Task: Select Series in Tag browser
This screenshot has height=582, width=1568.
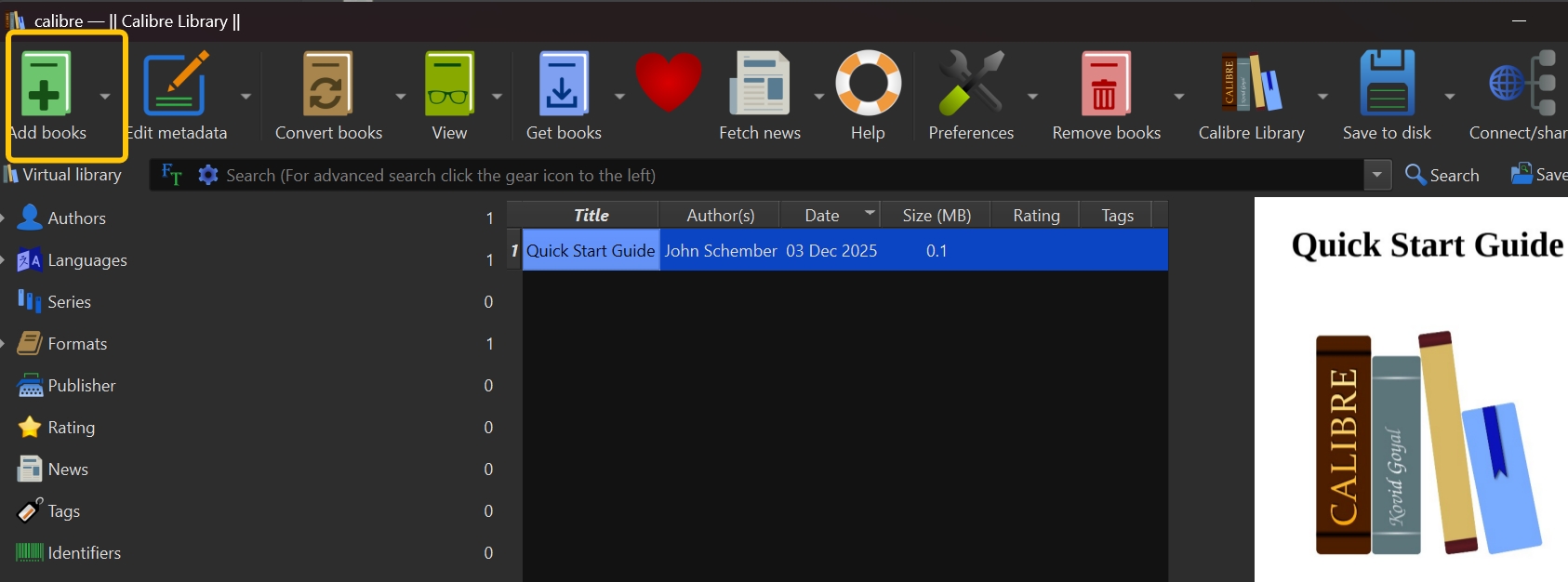Action: click(69, 301)
